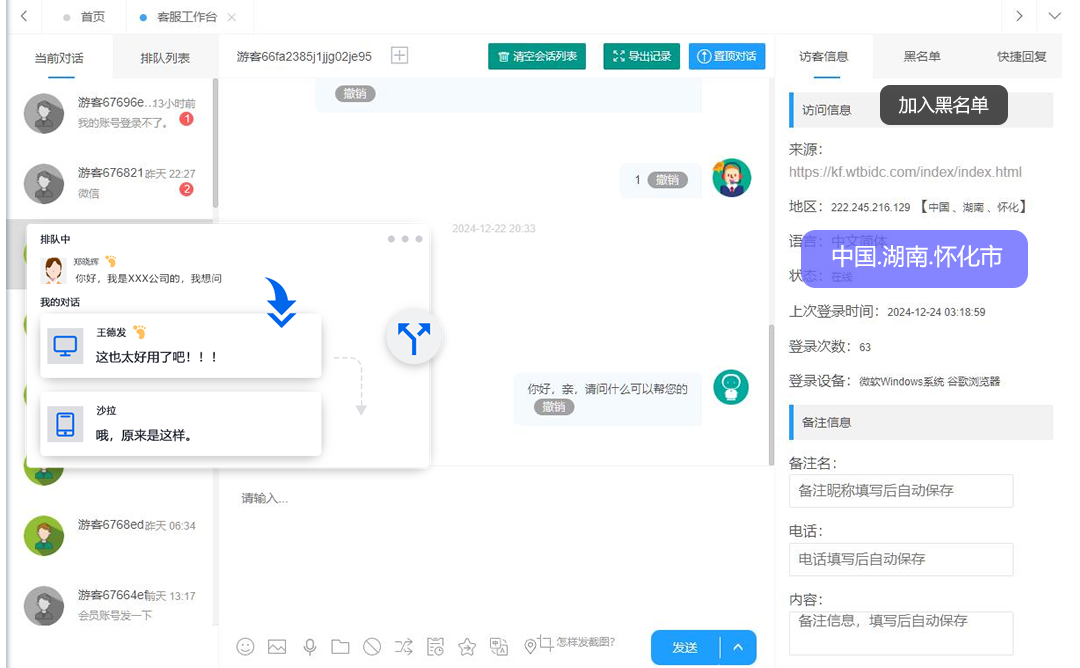This screenshot has height=668, width=1080.
Task: Click the last login time 2024-12-24 03:18:59
Action: 936,312
